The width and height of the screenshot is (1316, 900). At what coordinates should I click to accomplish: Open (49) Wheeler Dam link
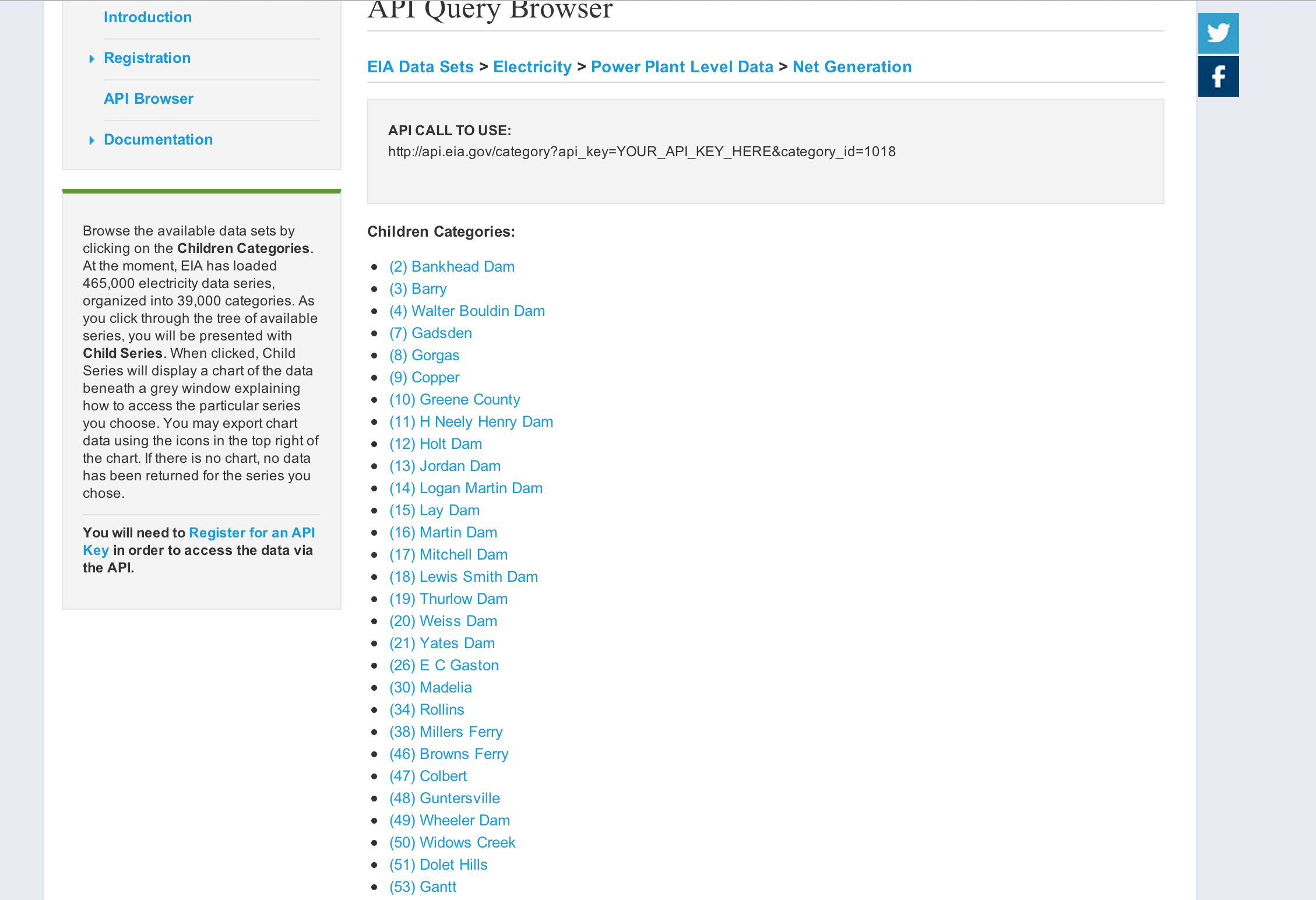click(449, 820)
